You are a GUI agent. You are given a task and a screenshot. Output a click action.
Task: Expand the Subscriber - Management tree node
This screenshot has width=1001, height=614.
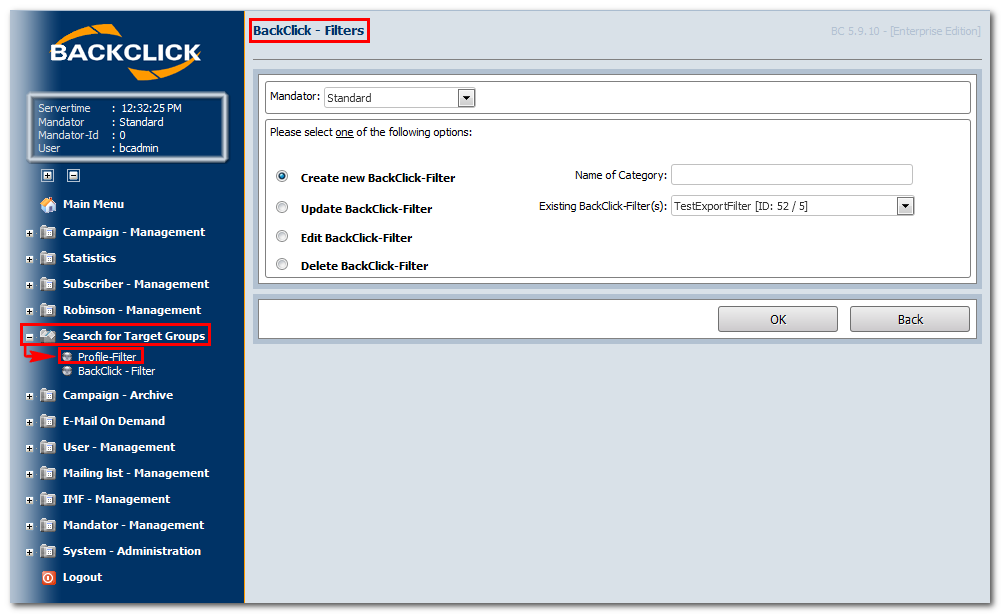[x=29, y=285]
